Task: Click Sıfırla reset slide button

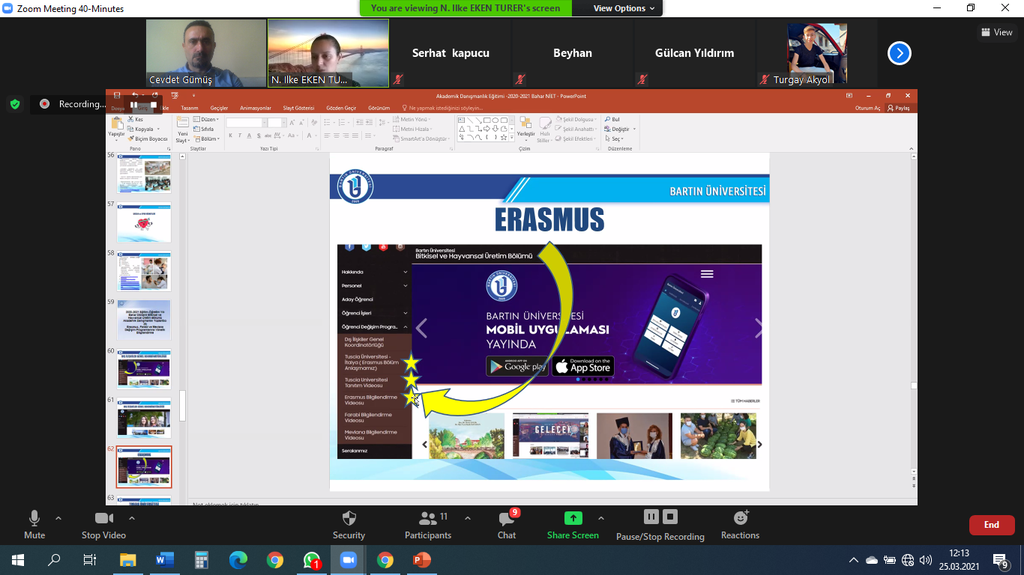Action: tap(205, 129)
